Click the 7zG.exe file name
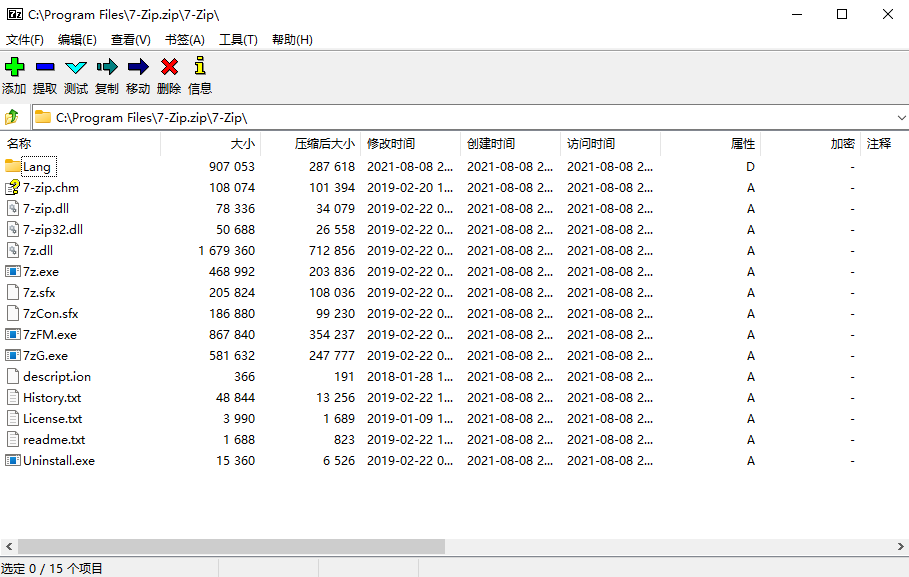Screen dimensions: 909x577 (45, 355)
